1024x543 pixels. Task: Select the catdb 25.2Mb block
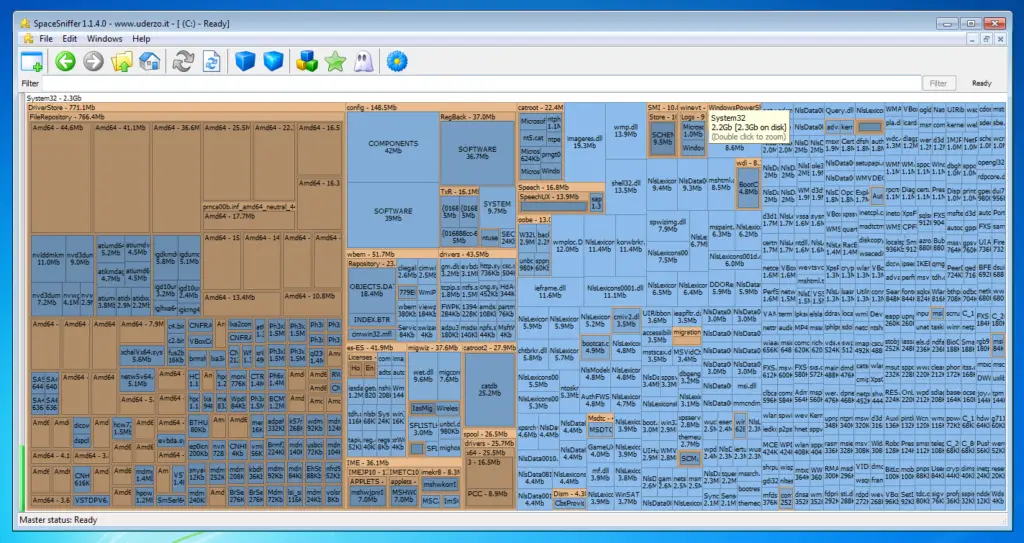point(490,389)
